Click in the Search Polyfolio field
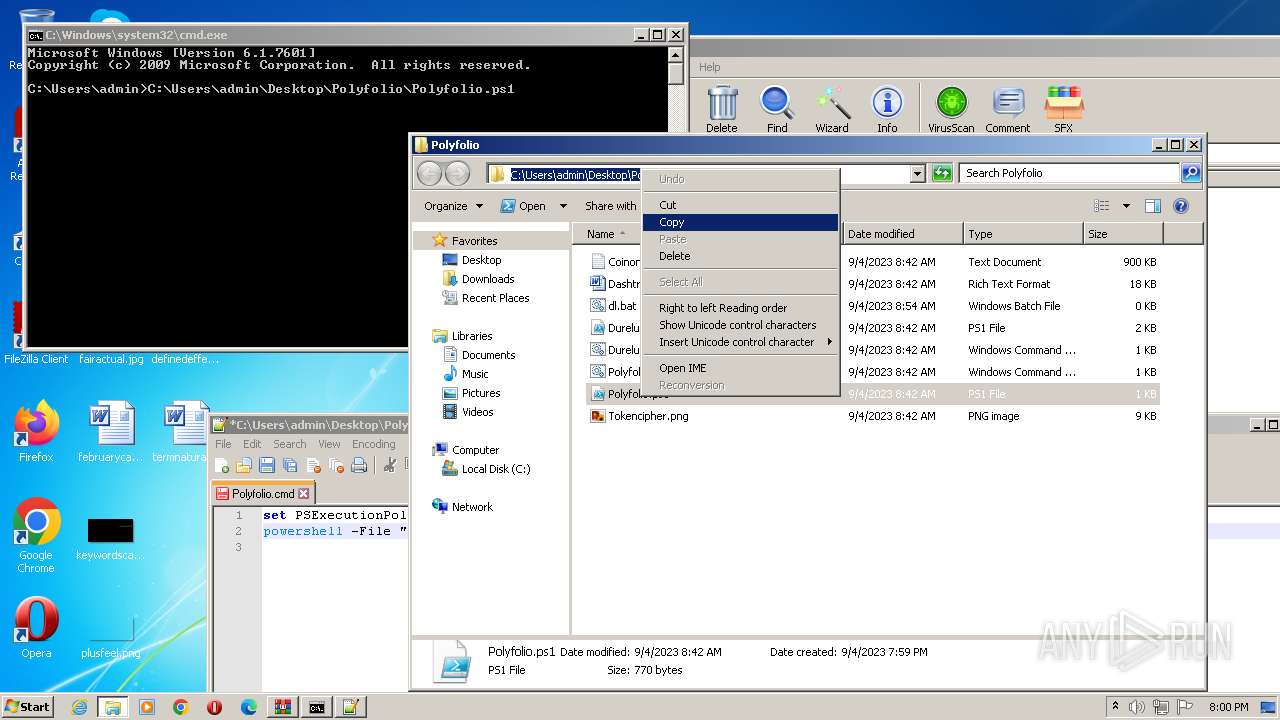The image size is (1280, 720). [1069, 173]
